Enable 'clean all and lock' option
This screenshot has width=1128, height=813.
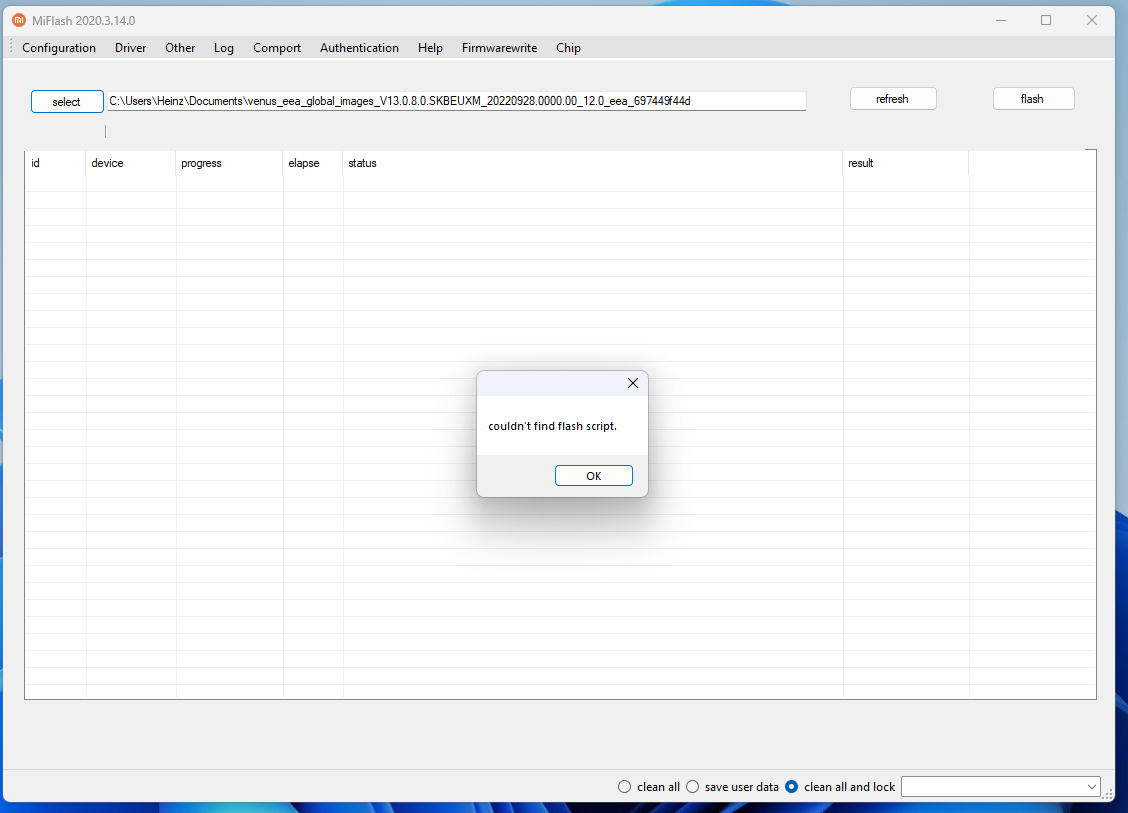[x=792, y=787]
